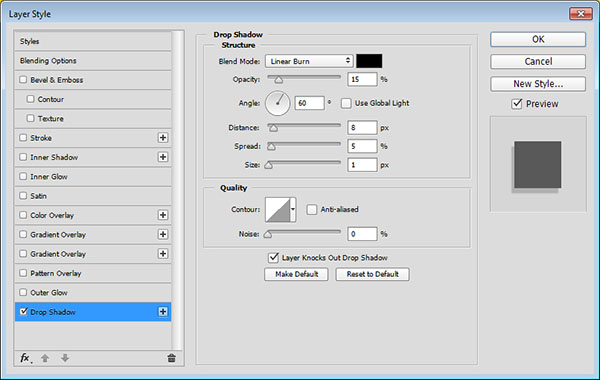Enable Use Global Light checkbox
The width and height of the screenshot is (600, 380).
pos(346,103)
